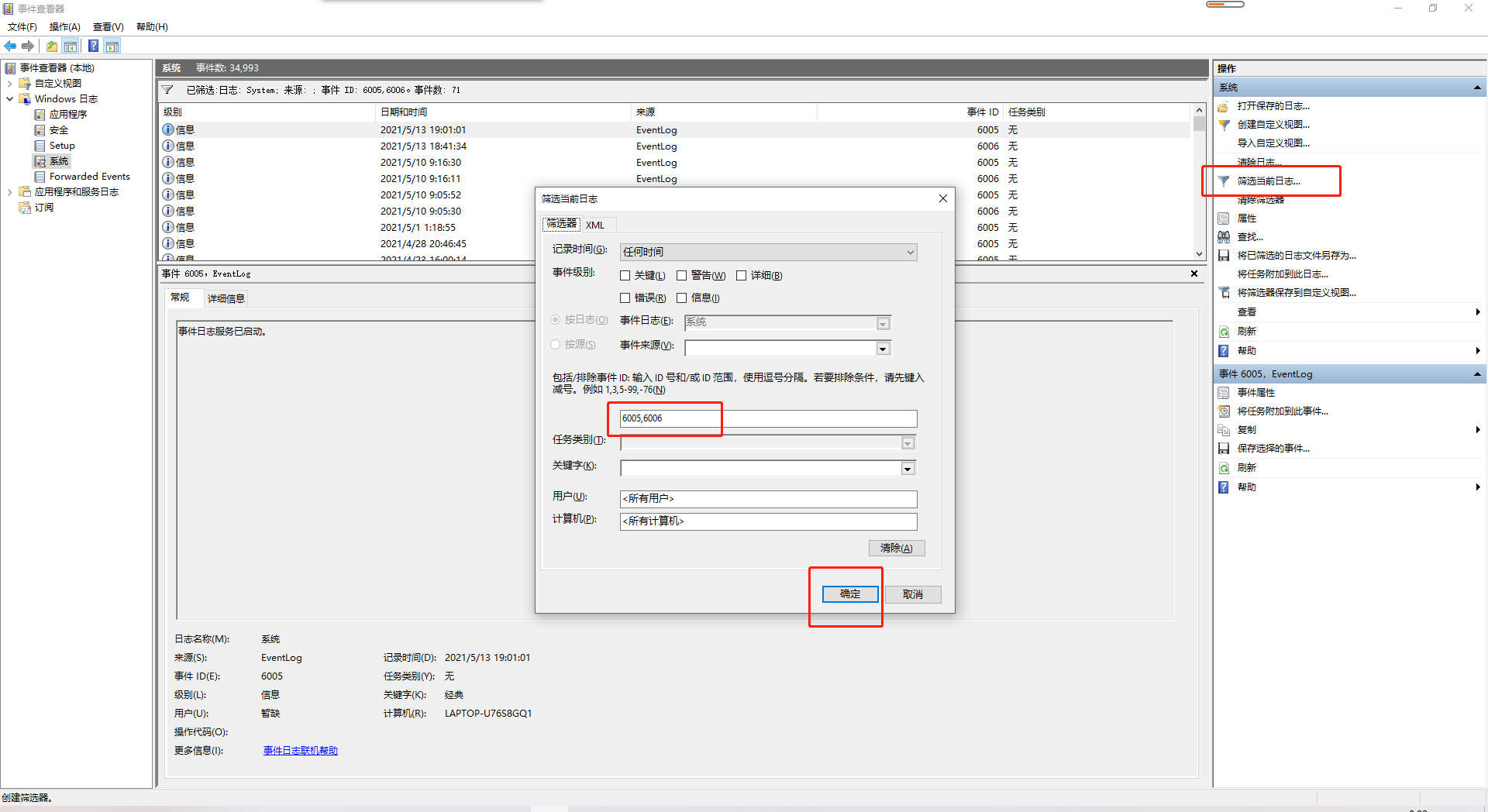Screen dimensions: 1488x812
Task: Click the 用户 input field
Action: [769, 499]
